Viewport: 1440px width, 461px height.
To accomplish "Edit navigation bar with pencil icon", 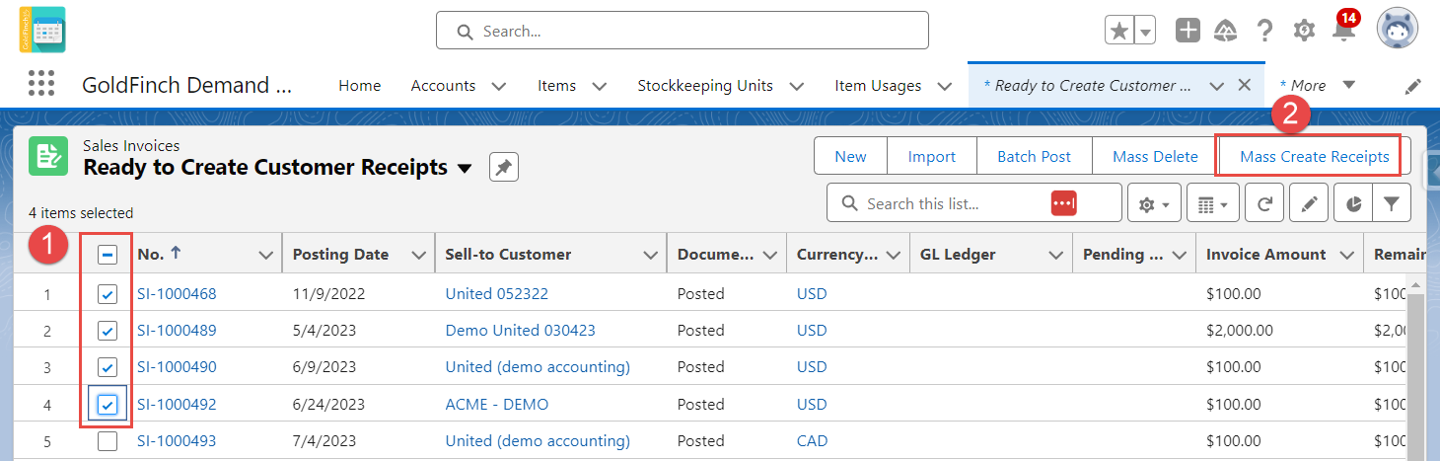I will coord(1413,86).
